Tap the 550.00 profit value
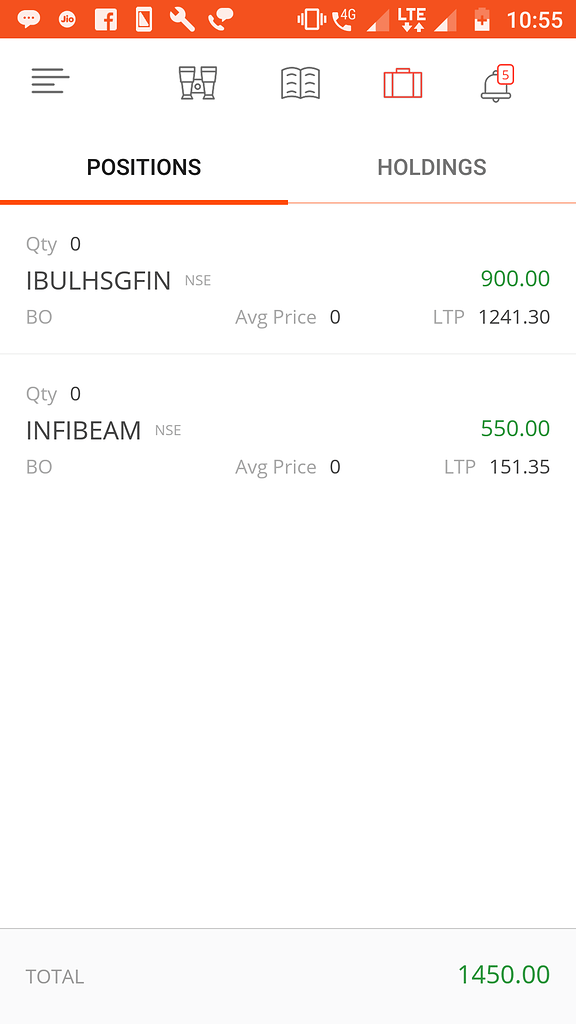 pos(515,428)
